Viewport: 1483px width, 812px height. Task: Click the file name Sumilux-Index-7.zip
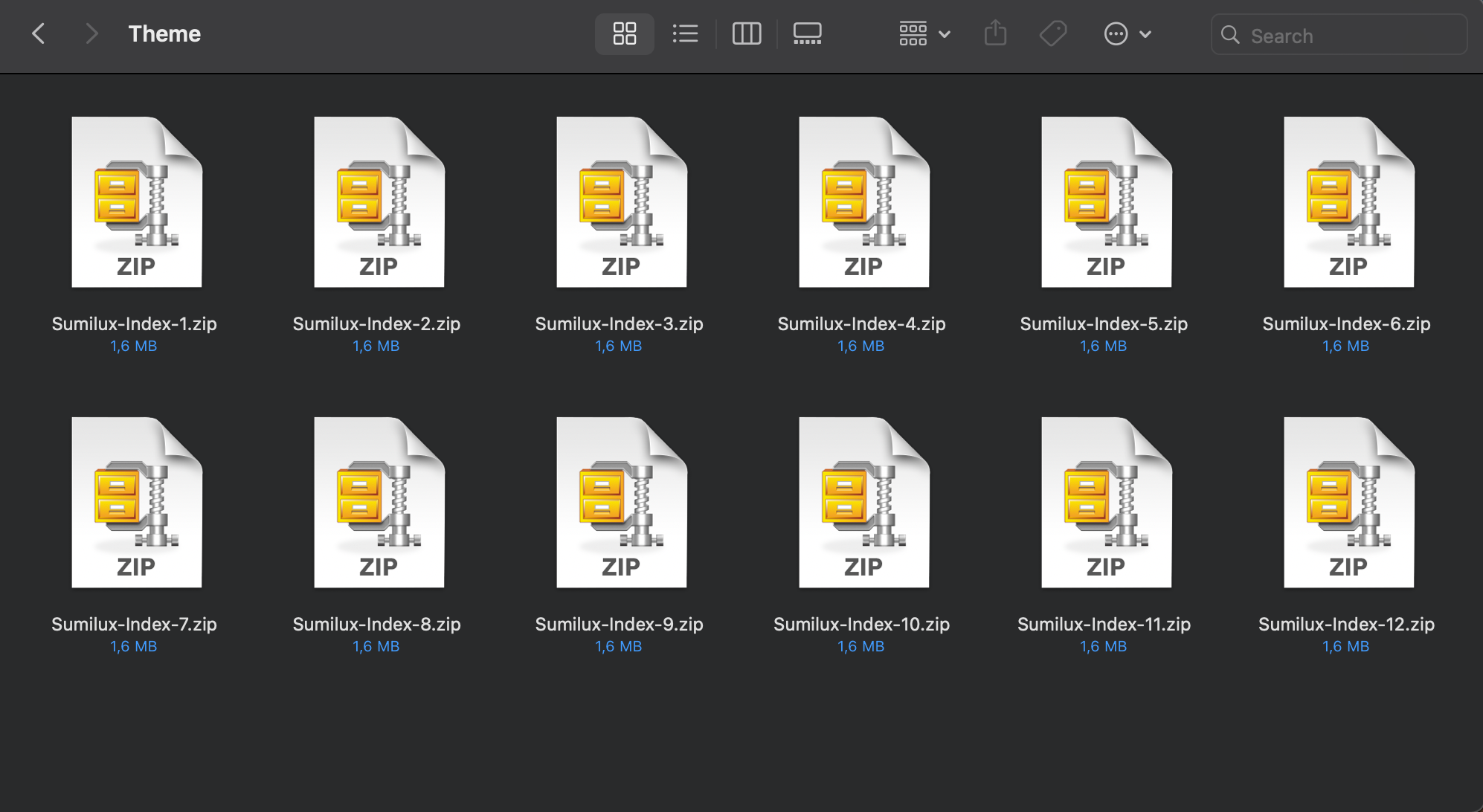134,625
